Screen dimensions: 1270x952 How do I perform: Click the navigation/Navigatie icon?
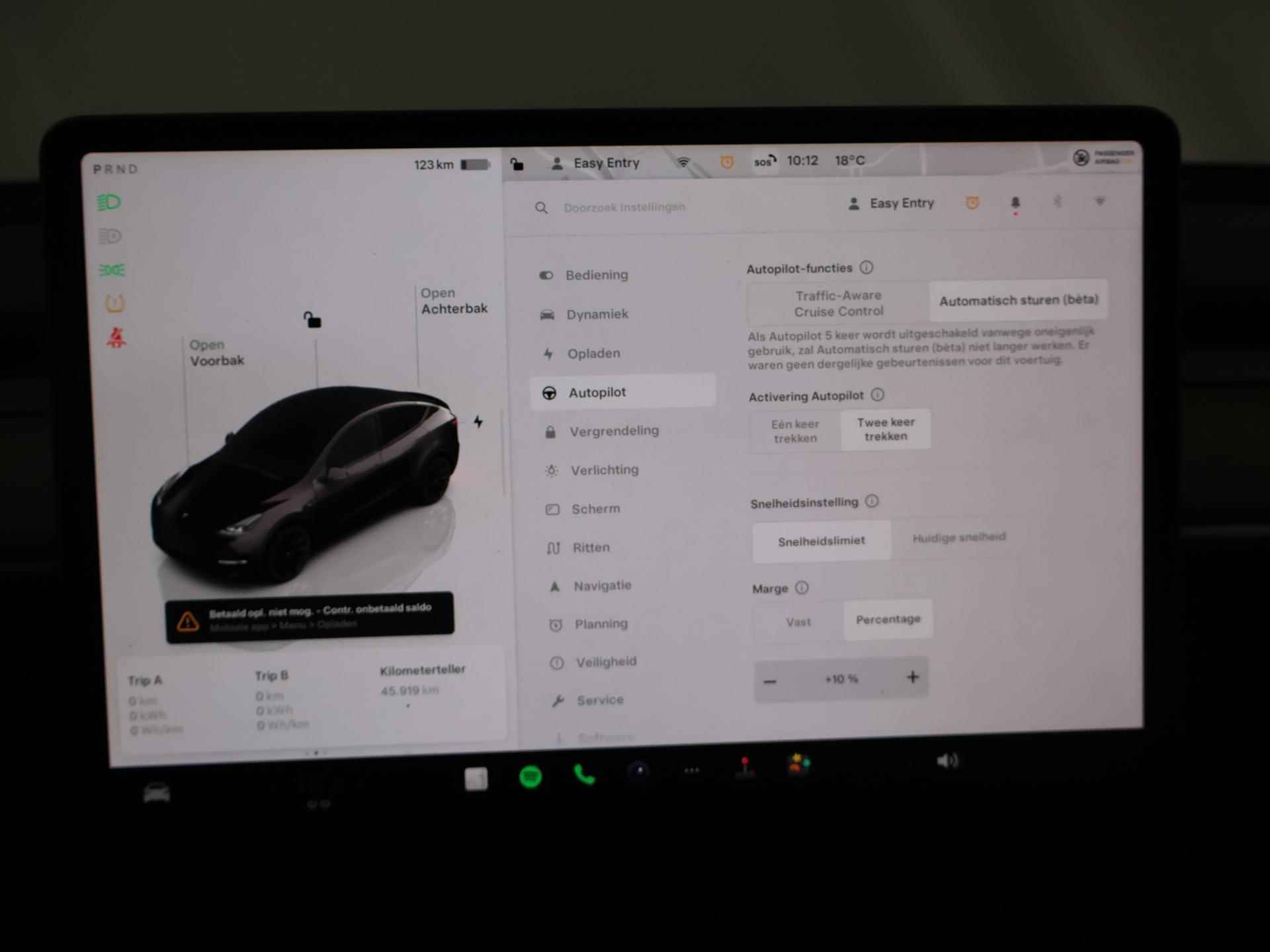[x=555, y=584]
